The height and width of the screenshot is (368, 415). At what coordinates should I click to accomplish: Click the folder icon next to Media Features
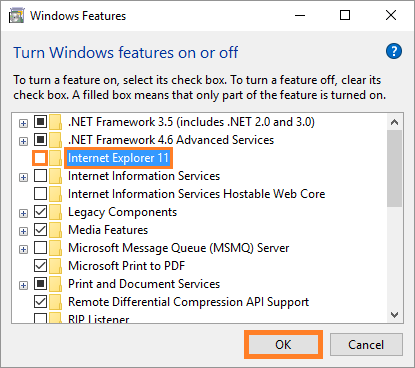pyautogui.click(x=55, y=230)
